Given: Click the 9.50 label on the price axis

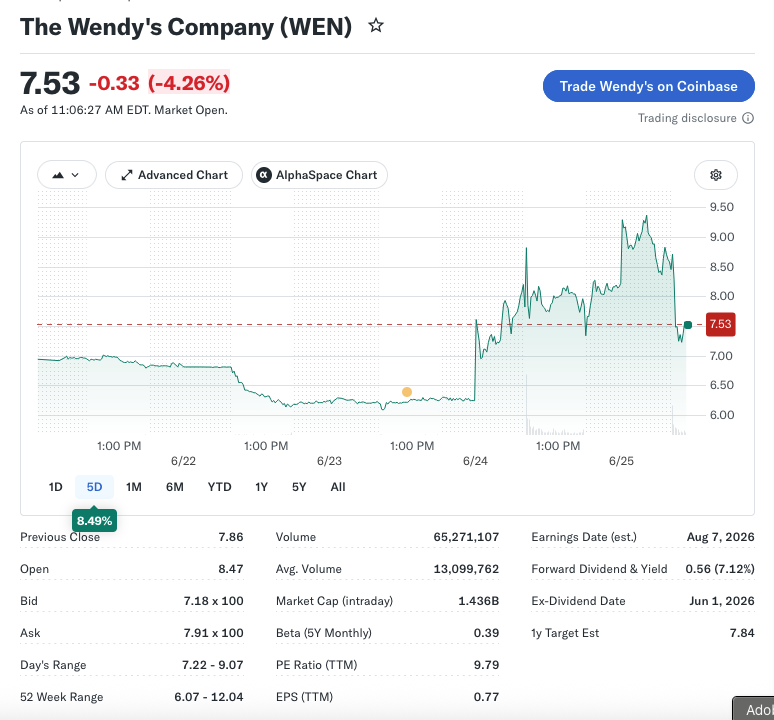Looking at the screenshot, I should [722, 207].
